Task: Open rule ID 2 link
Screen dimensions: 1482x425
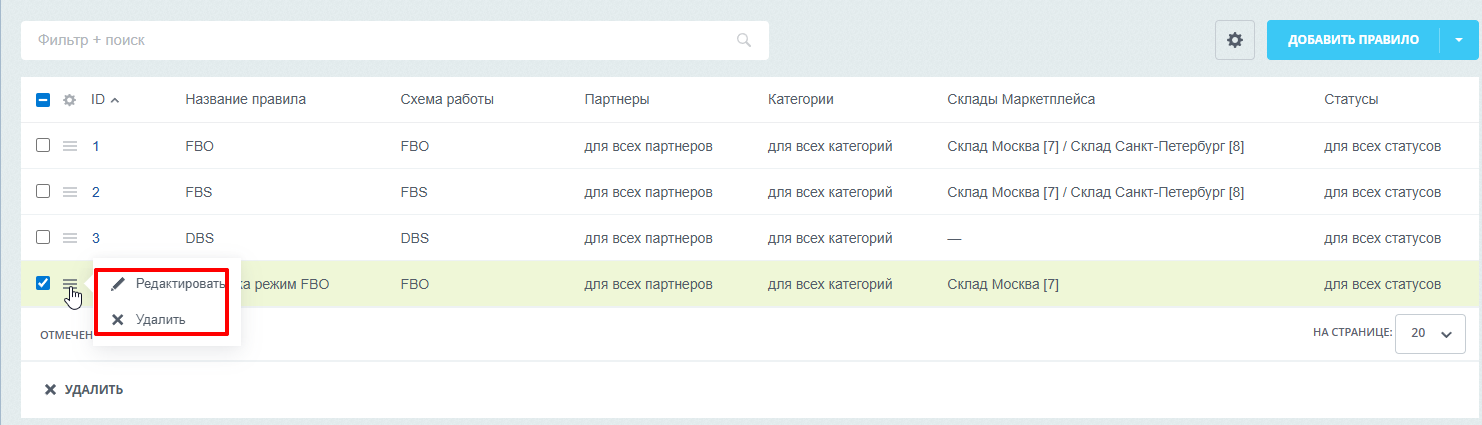Action: point(96,192)
